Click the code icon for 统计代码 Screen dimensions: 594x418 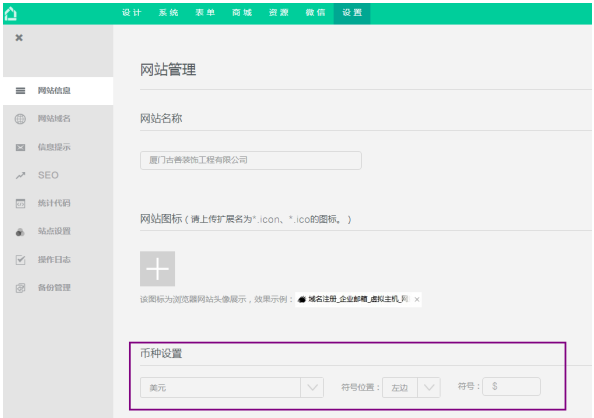point(20,204)
